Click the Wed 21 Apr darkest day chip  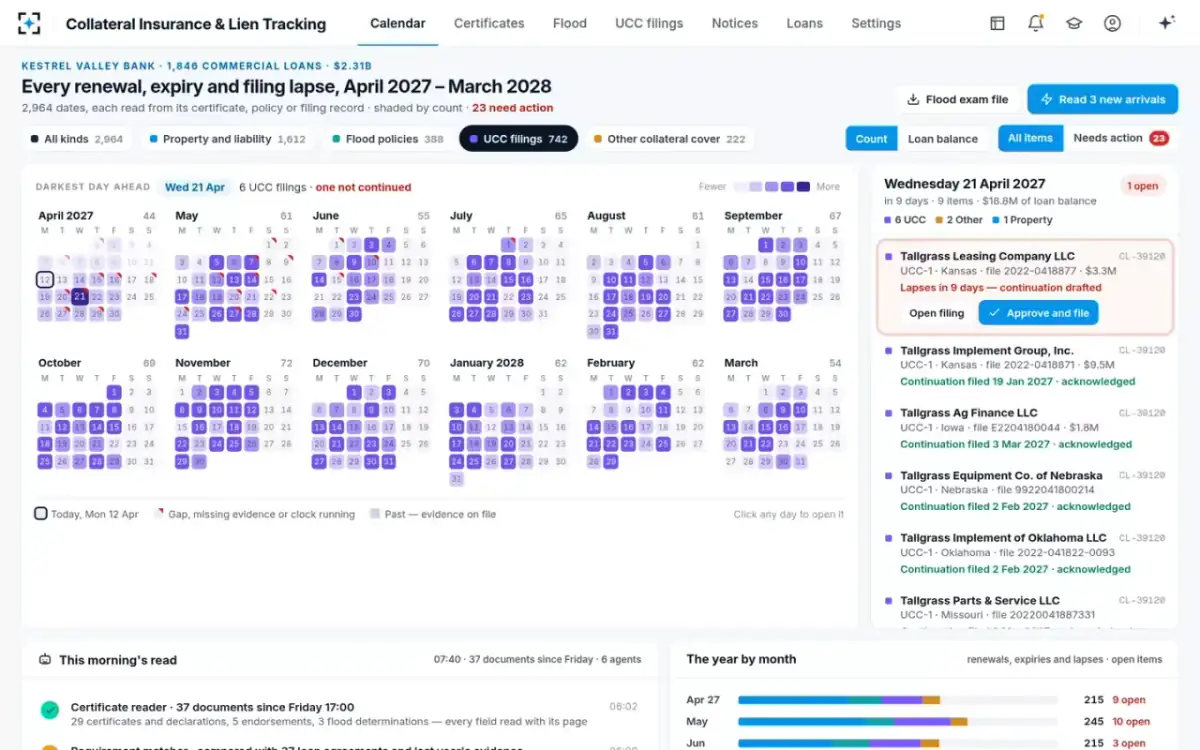tap(195, 187)
